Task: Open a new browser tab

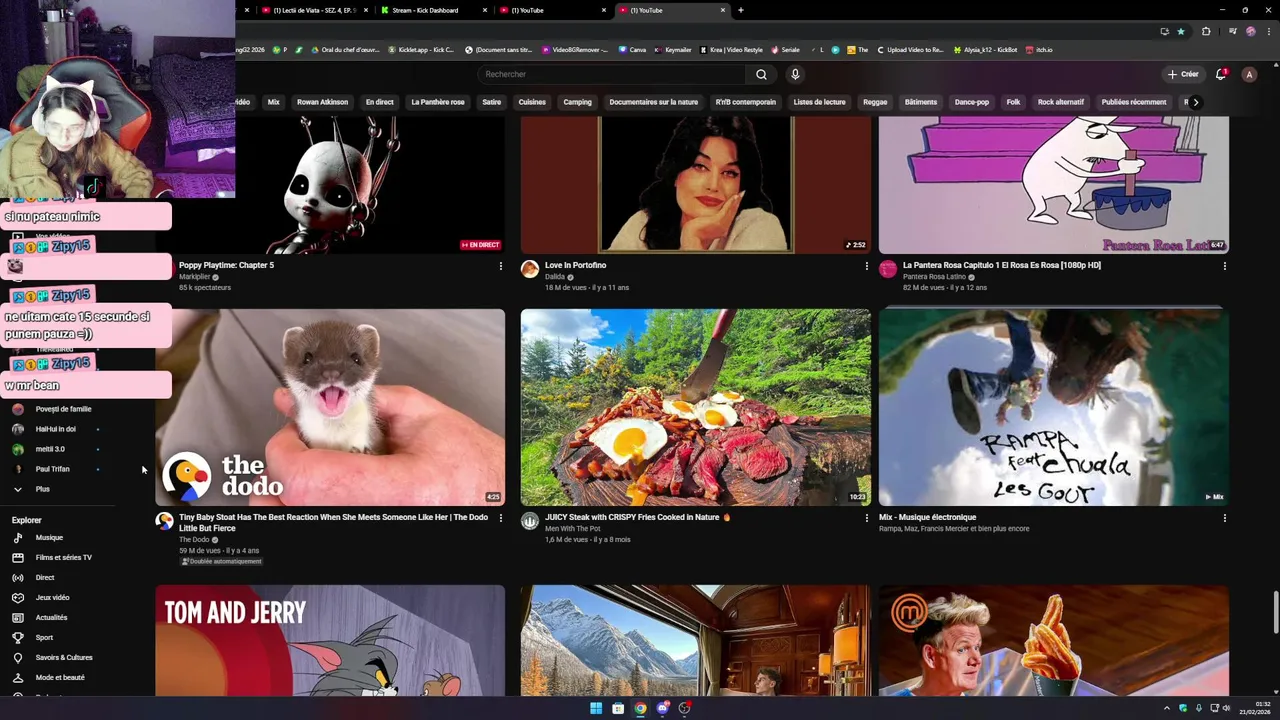Action: (x=740, y=10)
